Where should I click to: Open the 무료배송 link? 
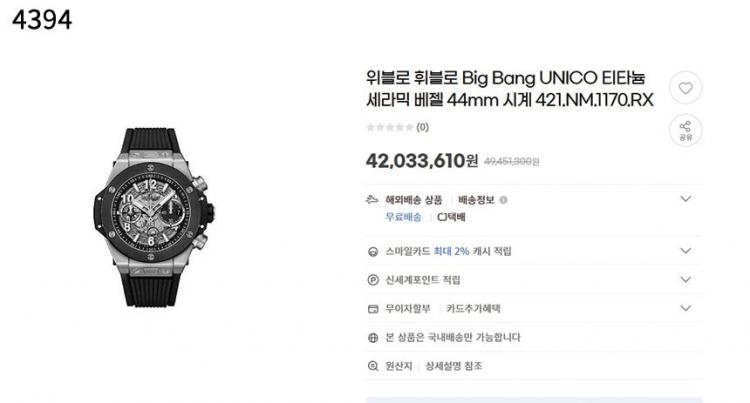403,217
